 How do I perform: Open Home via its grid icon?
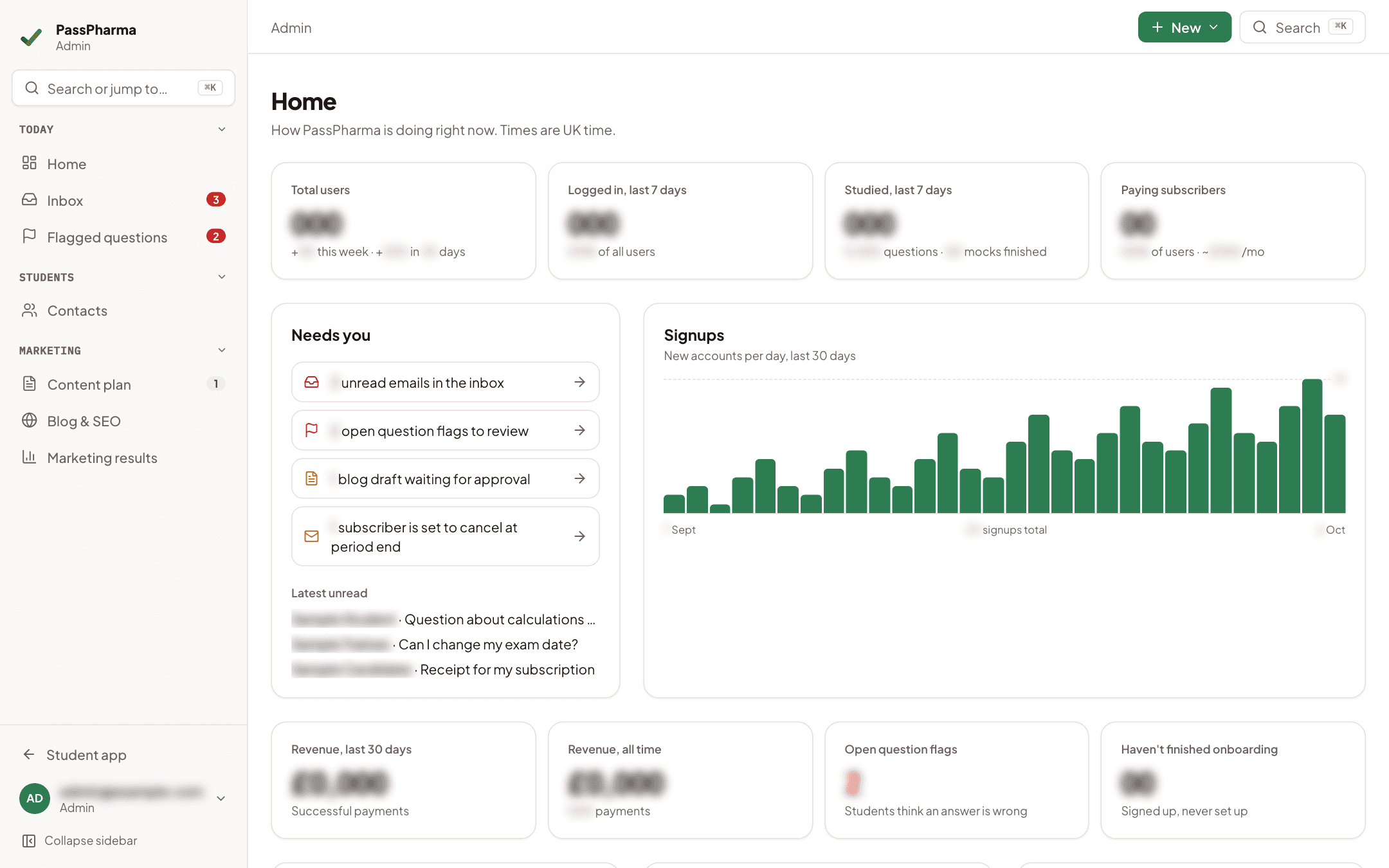[29, 163]
